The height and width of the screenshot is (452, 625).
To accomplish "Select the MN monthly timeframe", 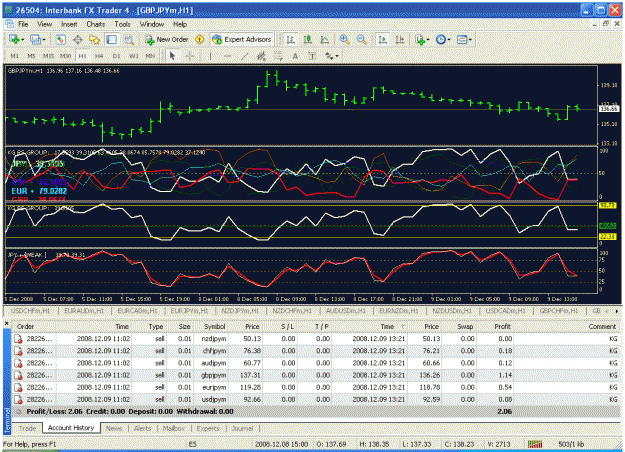I will (x=150, y=56).
